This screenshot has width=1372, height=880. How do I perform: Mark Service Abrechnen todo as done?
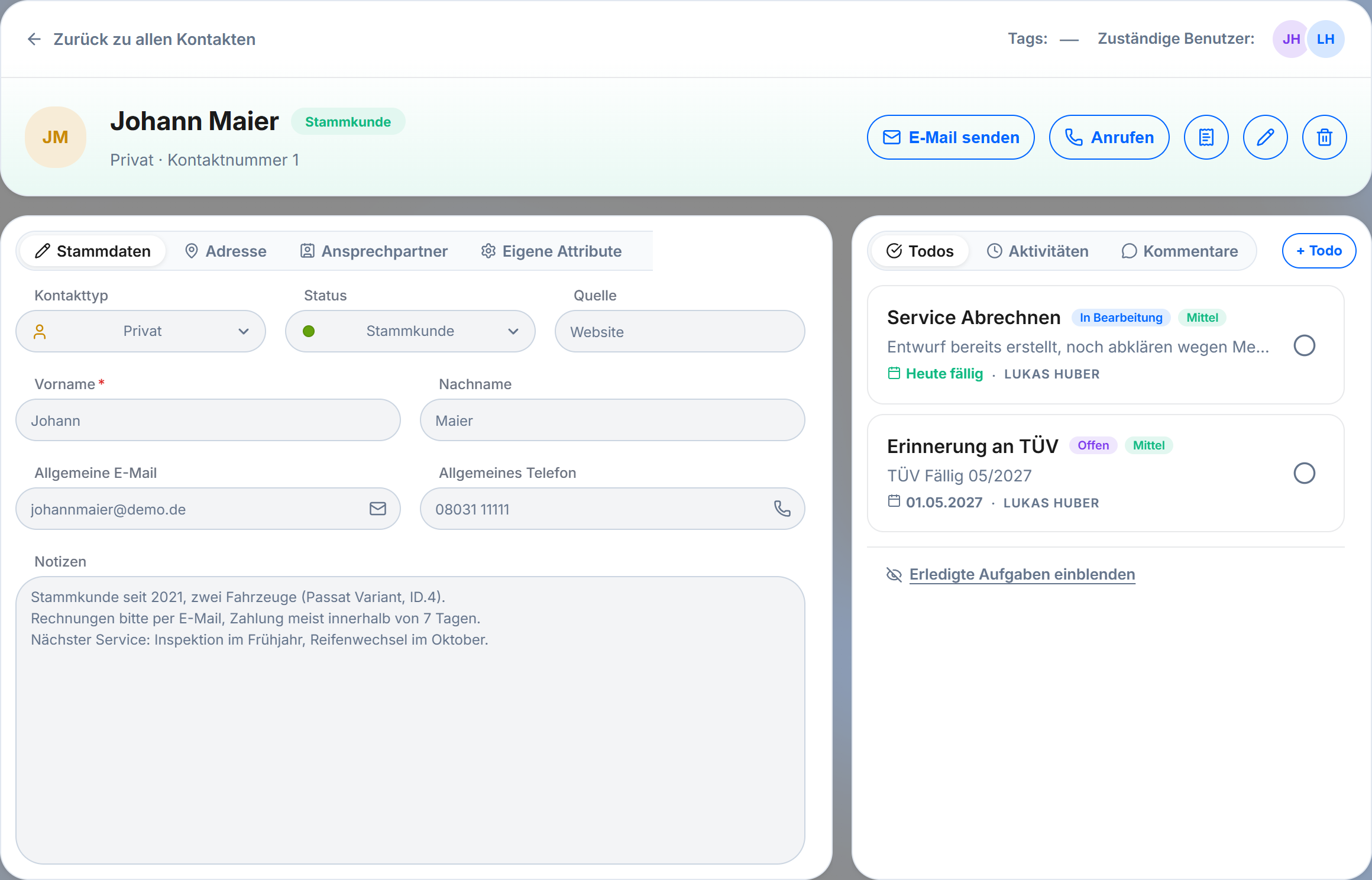[x=1304, y=345]
